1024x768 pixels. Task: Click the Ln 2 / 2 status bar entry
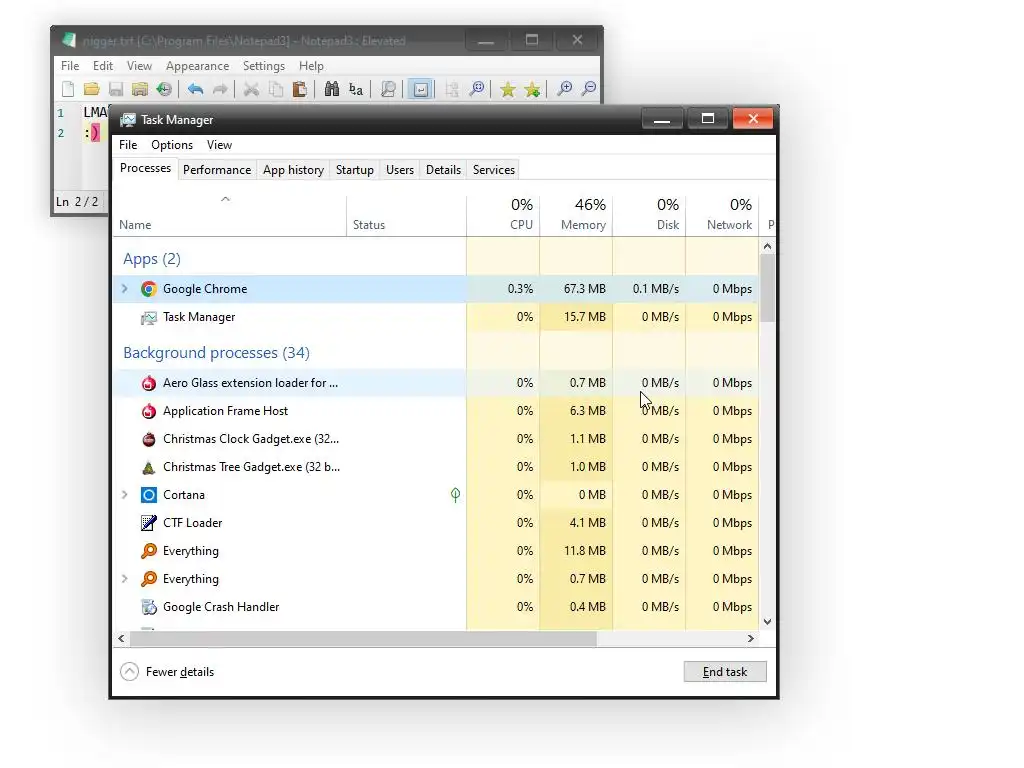77,202
